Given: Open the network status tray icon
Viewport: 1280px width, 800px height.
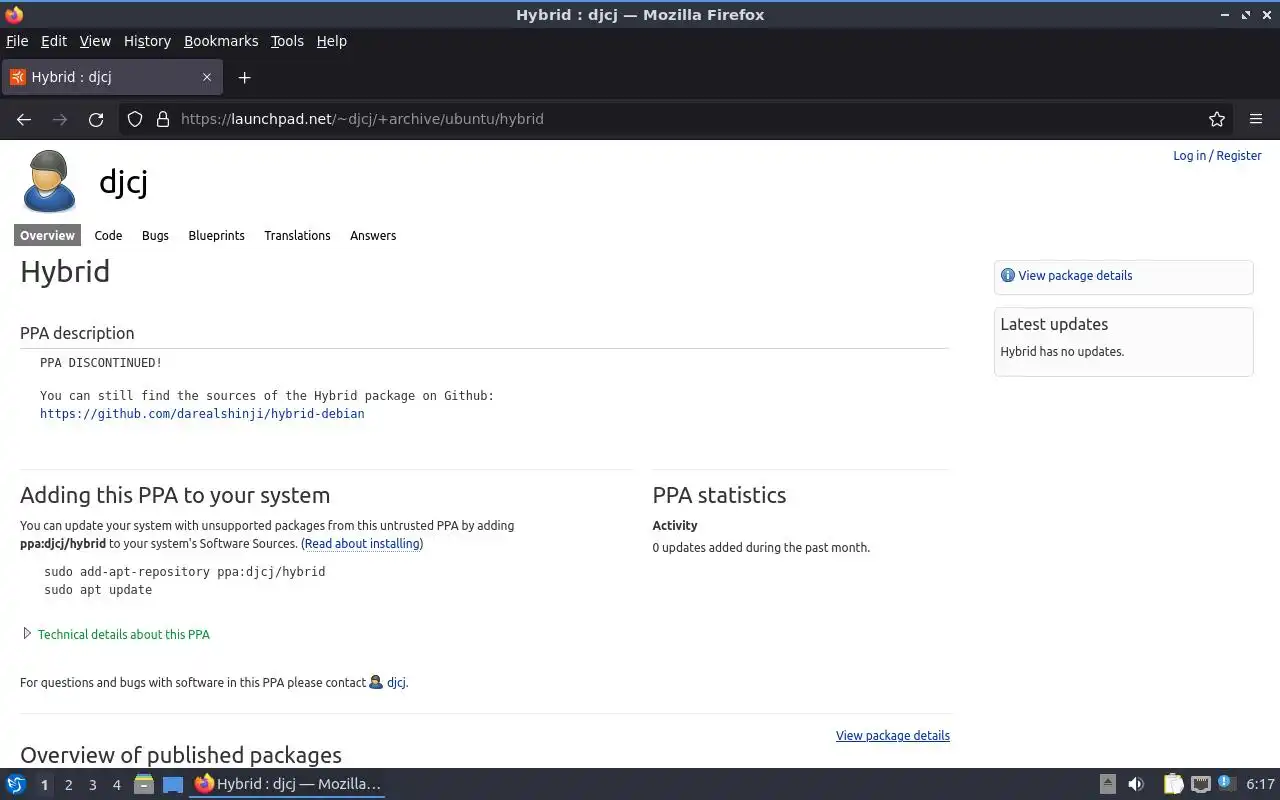Looking at the screenshot, I should tap(1201, 784).
